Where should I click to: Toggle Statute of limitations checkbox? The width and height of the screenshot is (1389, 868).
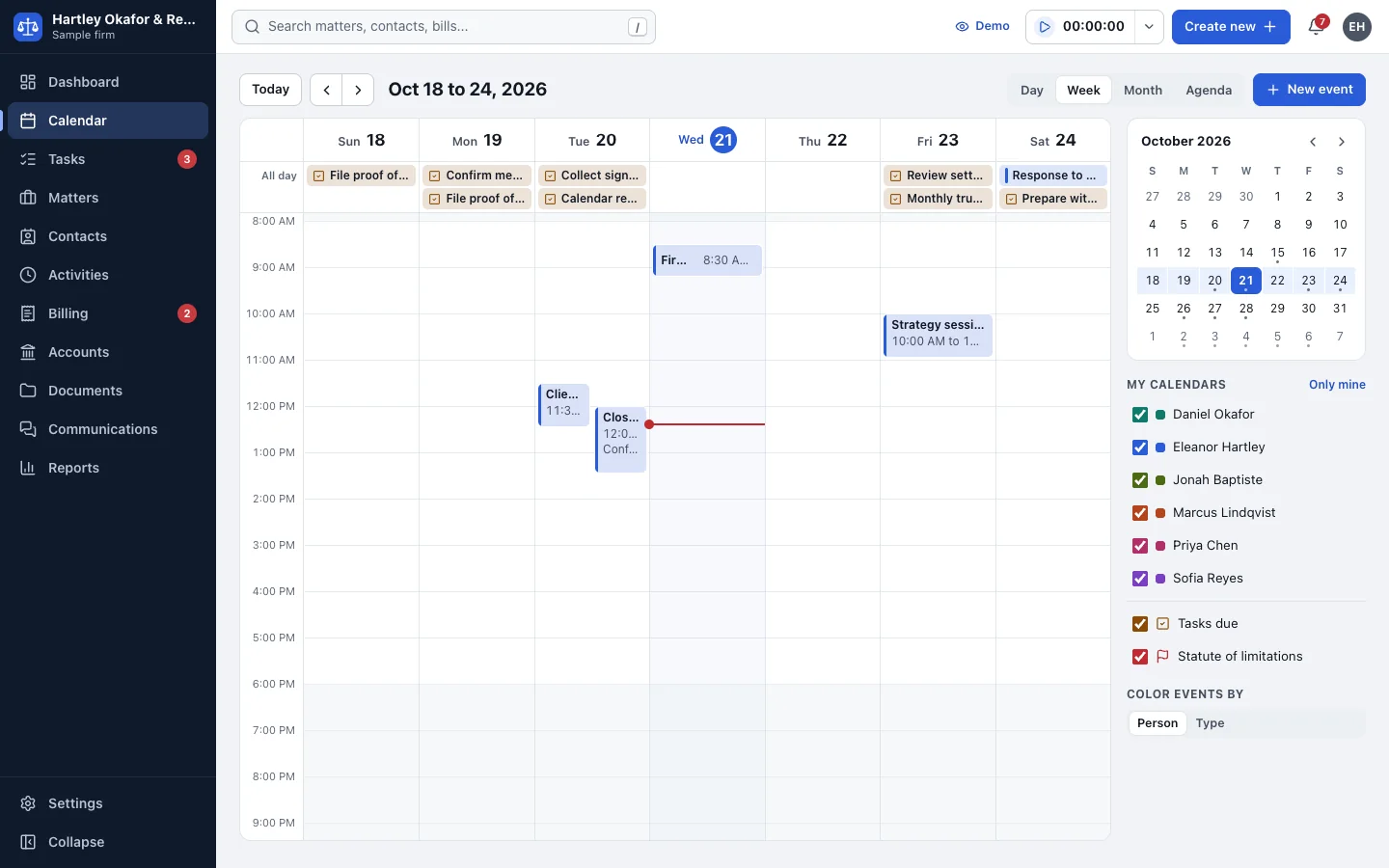[1140, 657]
